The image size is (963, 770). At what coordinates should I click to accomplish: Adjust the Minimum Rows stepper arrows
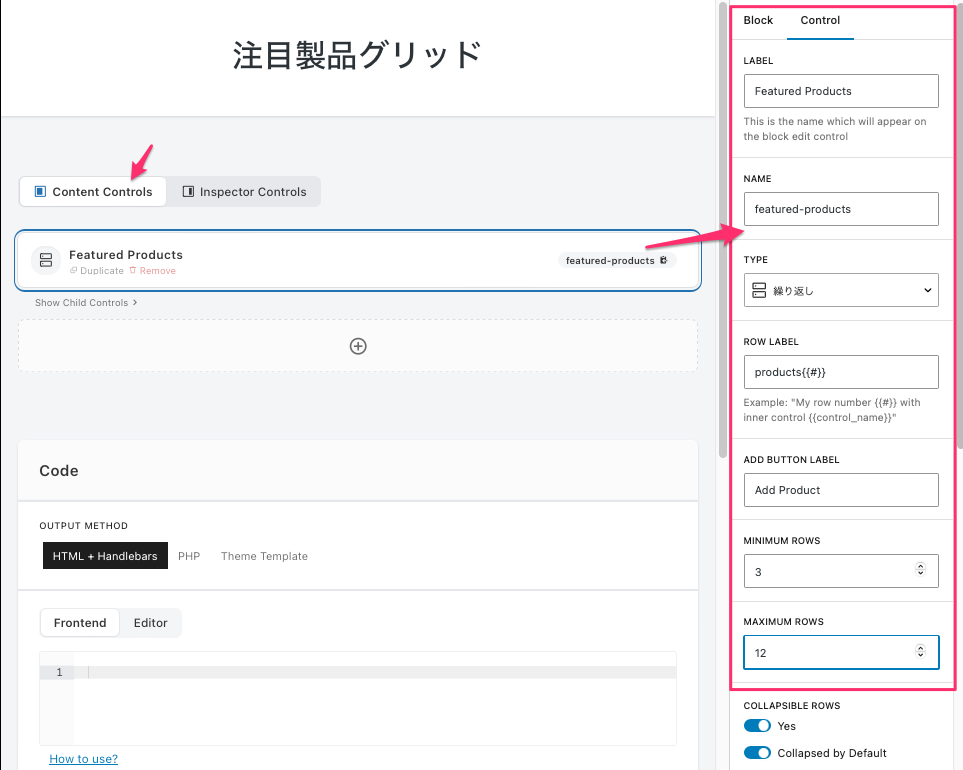click(x=920, y=571)
